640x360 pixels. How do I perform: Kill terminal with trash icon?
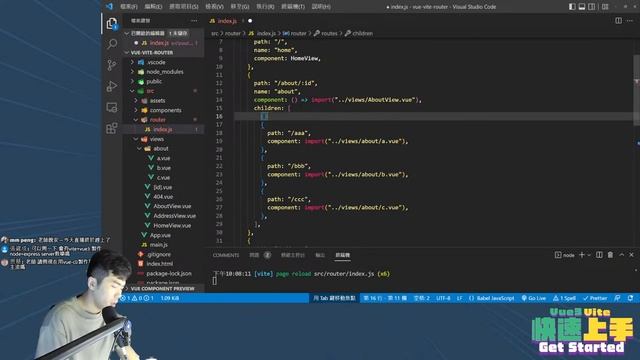click(610, 255)
